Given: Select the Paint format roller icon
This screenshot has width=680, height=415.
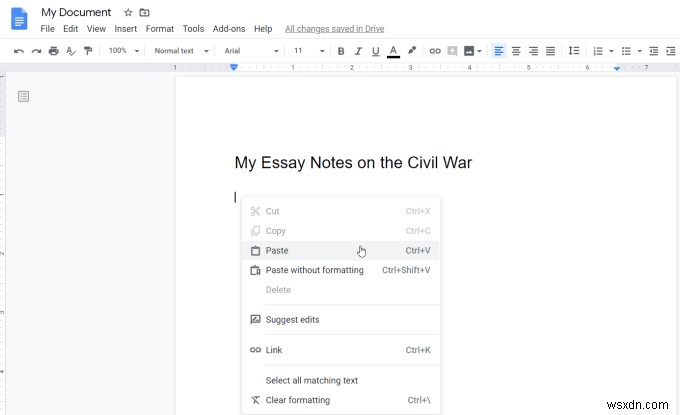Looking at the screenshot, I should coord(88,51).
